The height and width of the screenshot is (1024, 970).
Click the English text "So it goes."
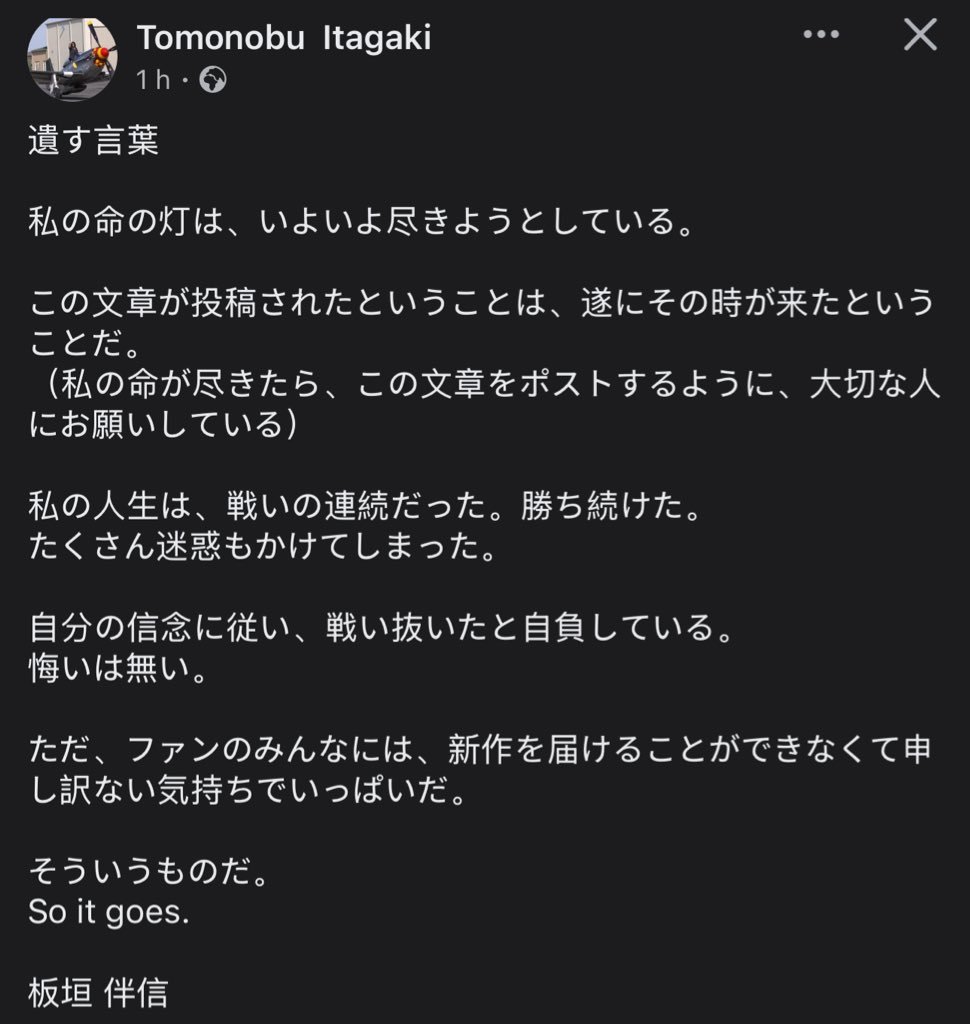[108, 914]
